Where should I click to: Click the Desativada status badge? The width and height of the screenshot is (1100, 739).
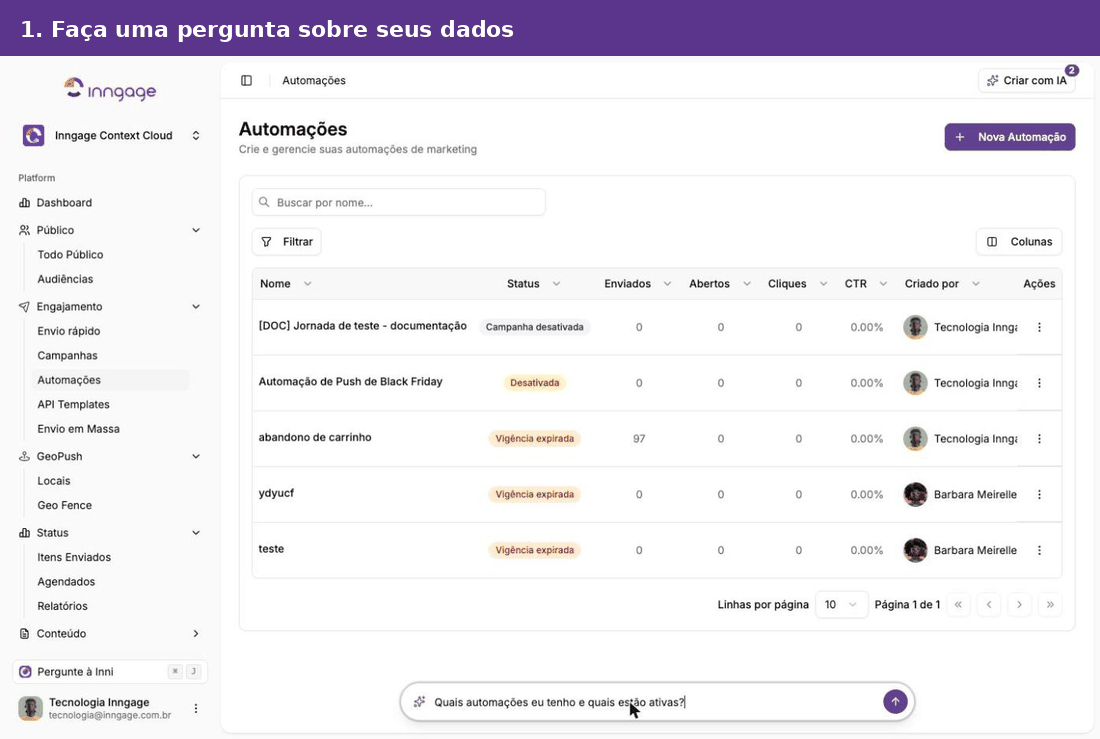535,383
